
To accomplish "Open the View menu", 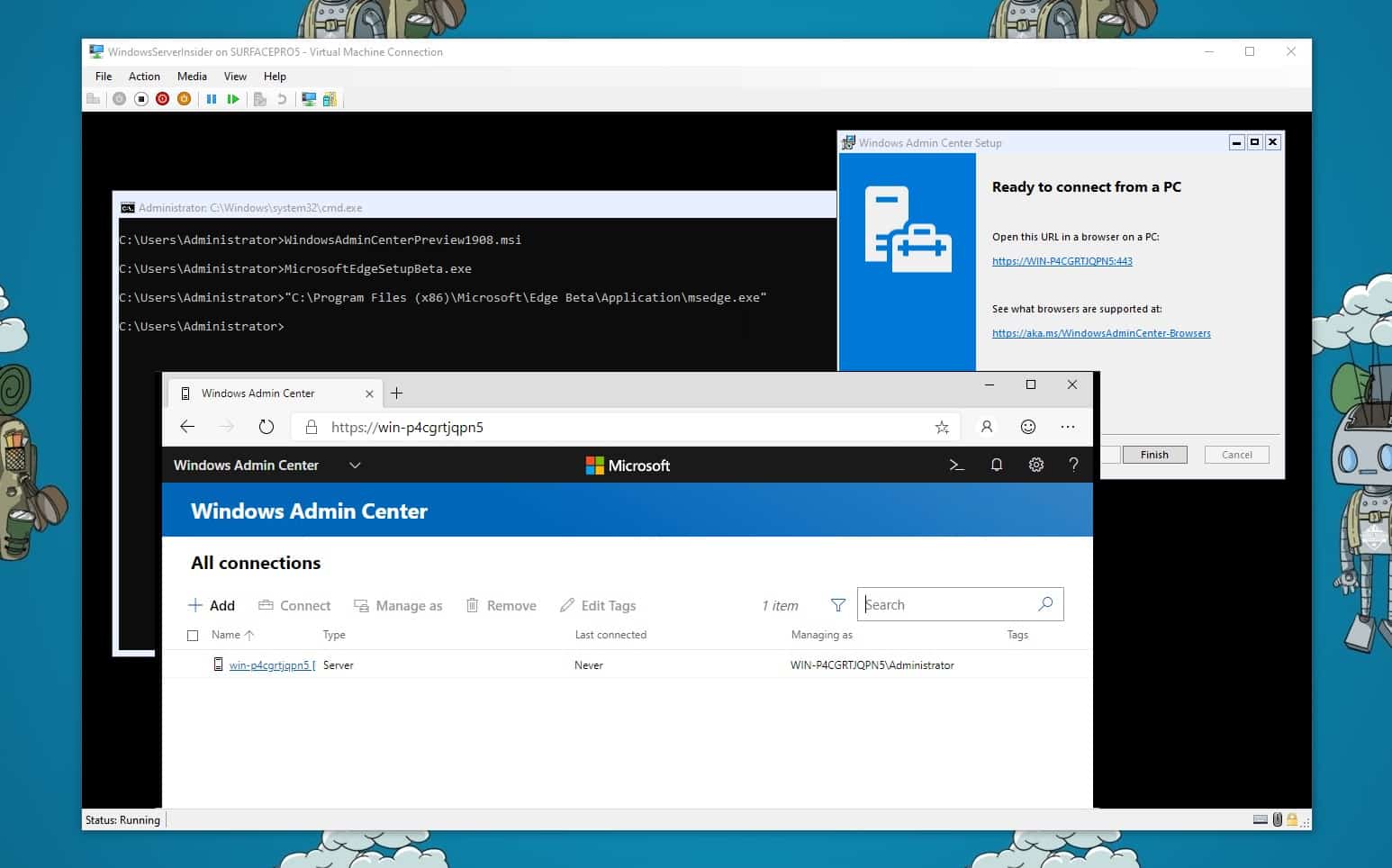I will coord(235,77).
